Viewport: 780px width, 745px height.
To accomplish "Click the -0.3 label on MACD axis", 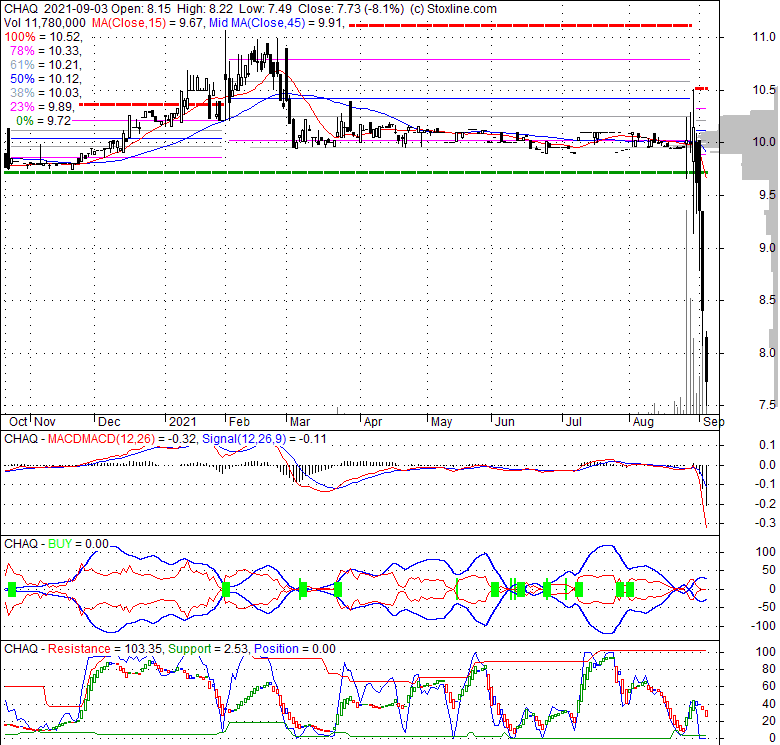I will tap(767, 523).
